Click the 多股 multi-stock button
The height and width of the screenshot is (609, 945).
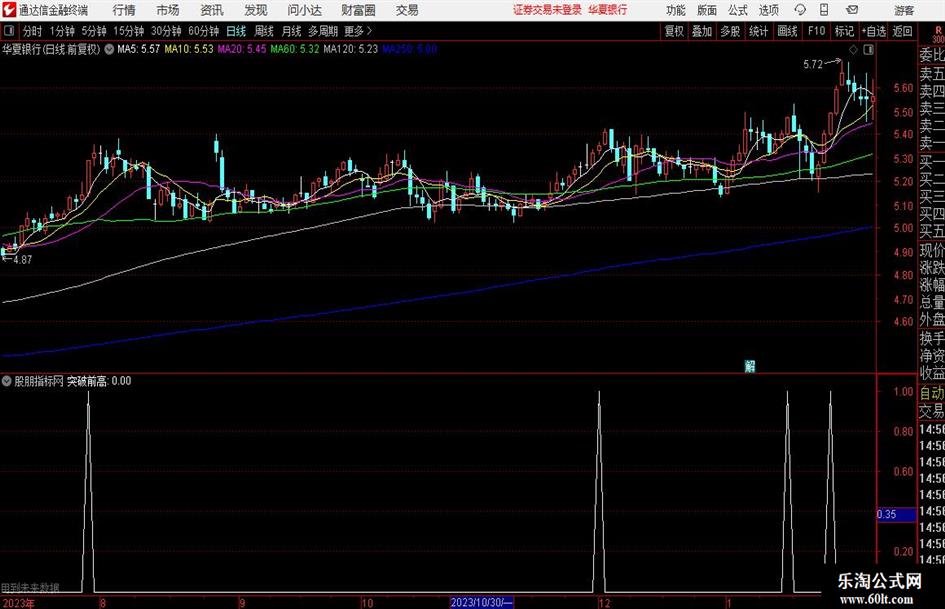(730, 31)
